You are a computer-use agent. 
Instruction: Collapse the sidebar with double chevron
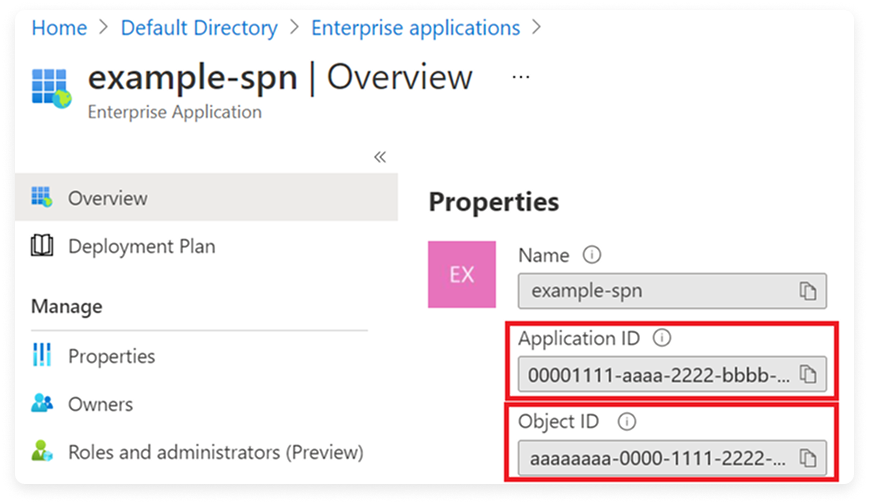(380, 157)
